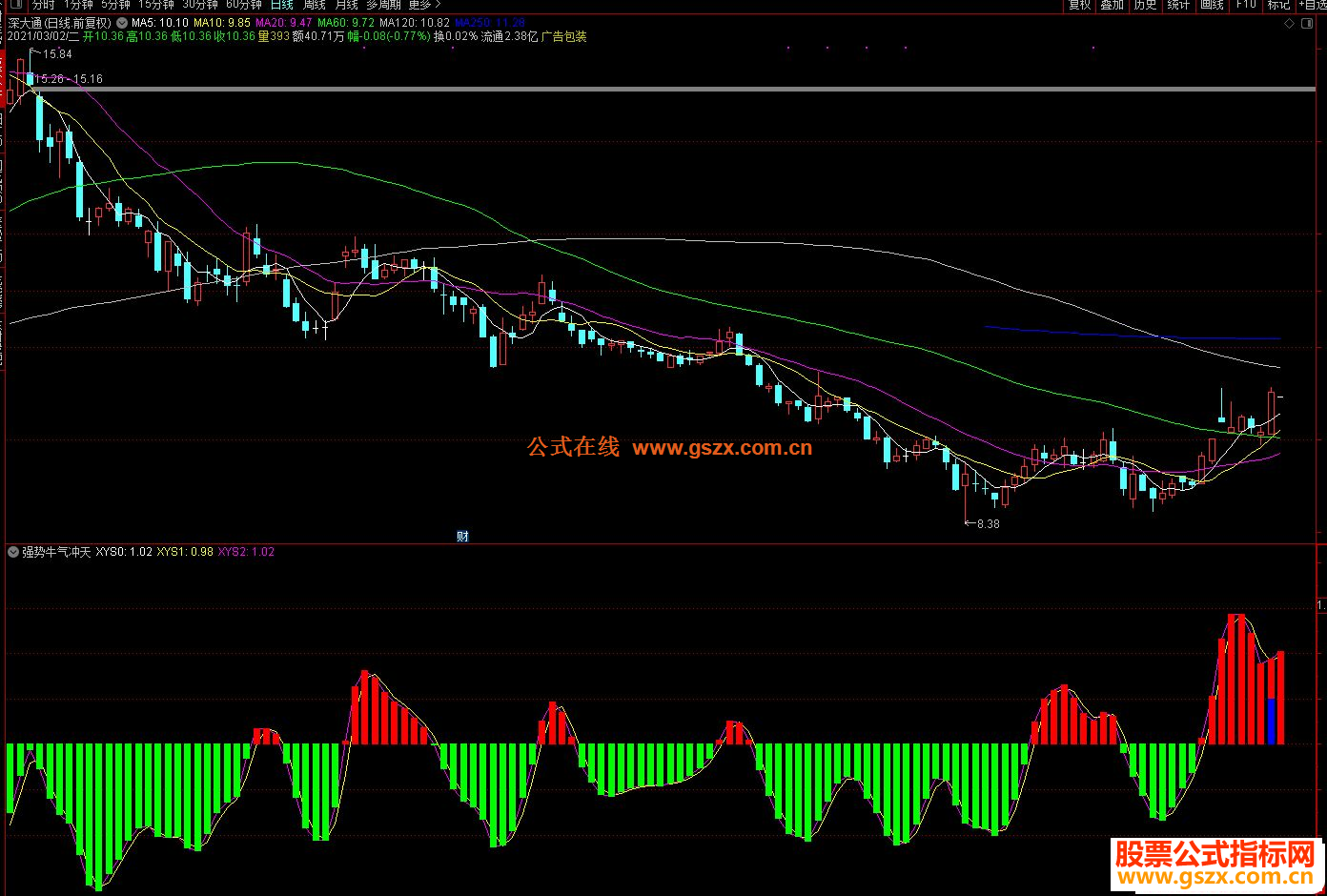Click the 2021/03/02/二 date text
1327x896 pixels.
(x=44, y=36)
